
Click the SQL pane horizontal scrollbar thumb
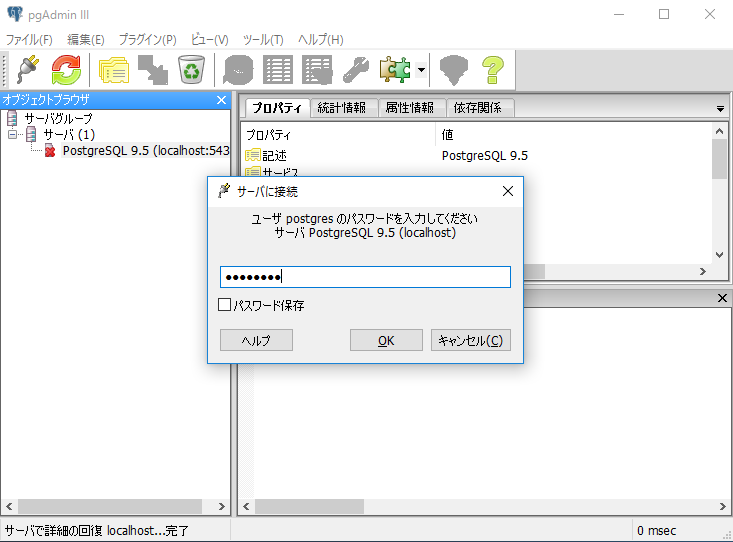coord(309,506)
